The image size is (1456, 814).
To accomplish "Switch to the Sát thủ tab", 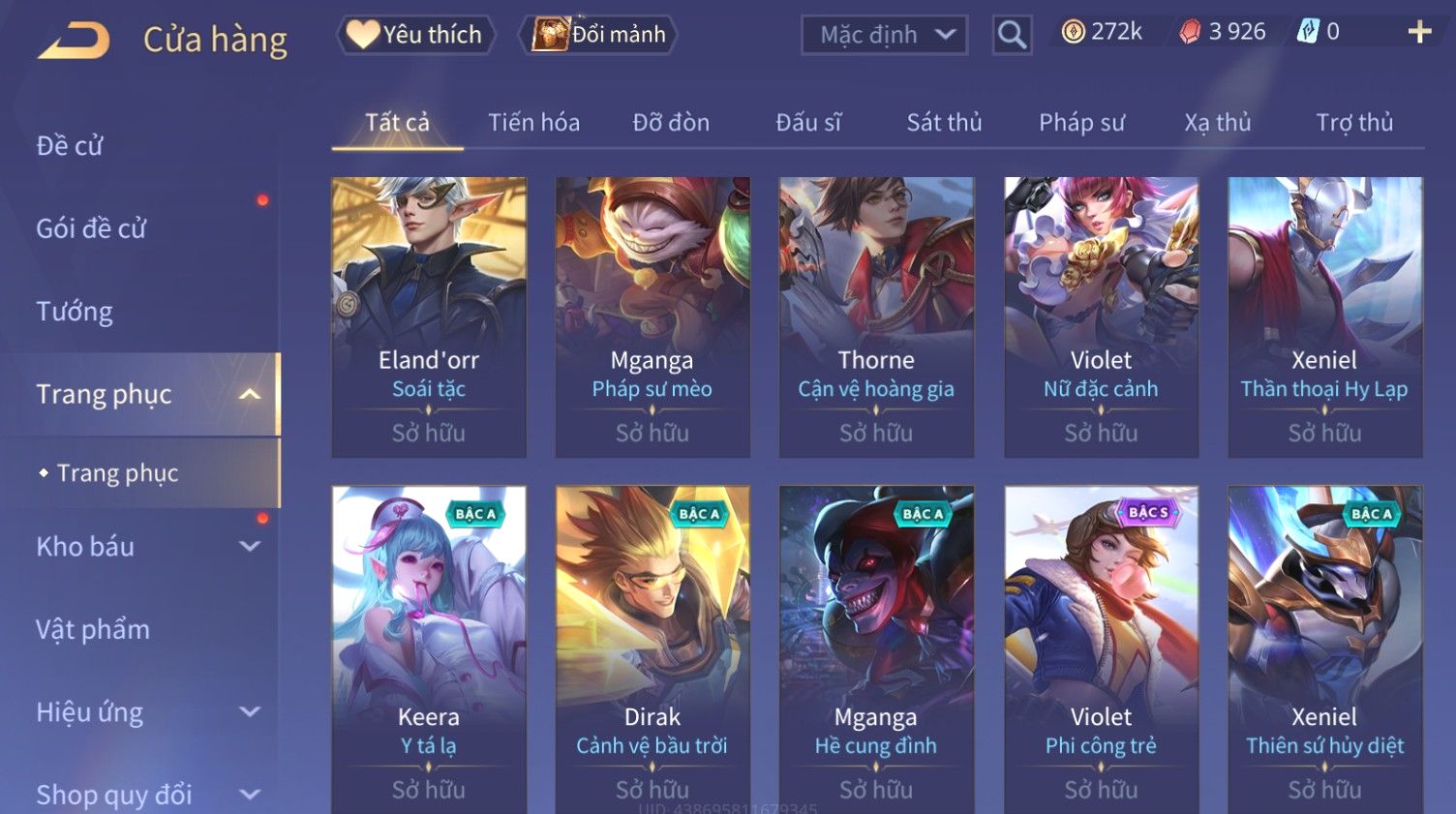I will 944,123.
